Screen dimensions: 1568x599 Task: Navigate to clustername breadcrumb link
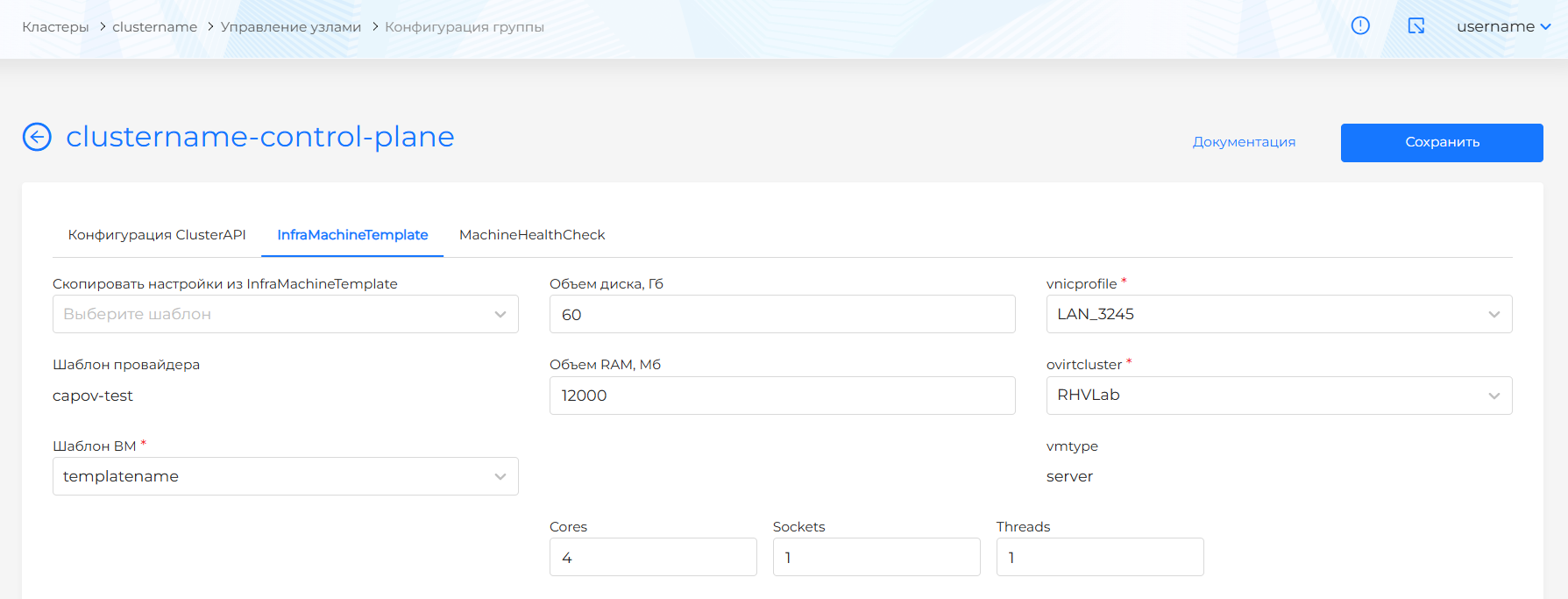tap(154, 27)
